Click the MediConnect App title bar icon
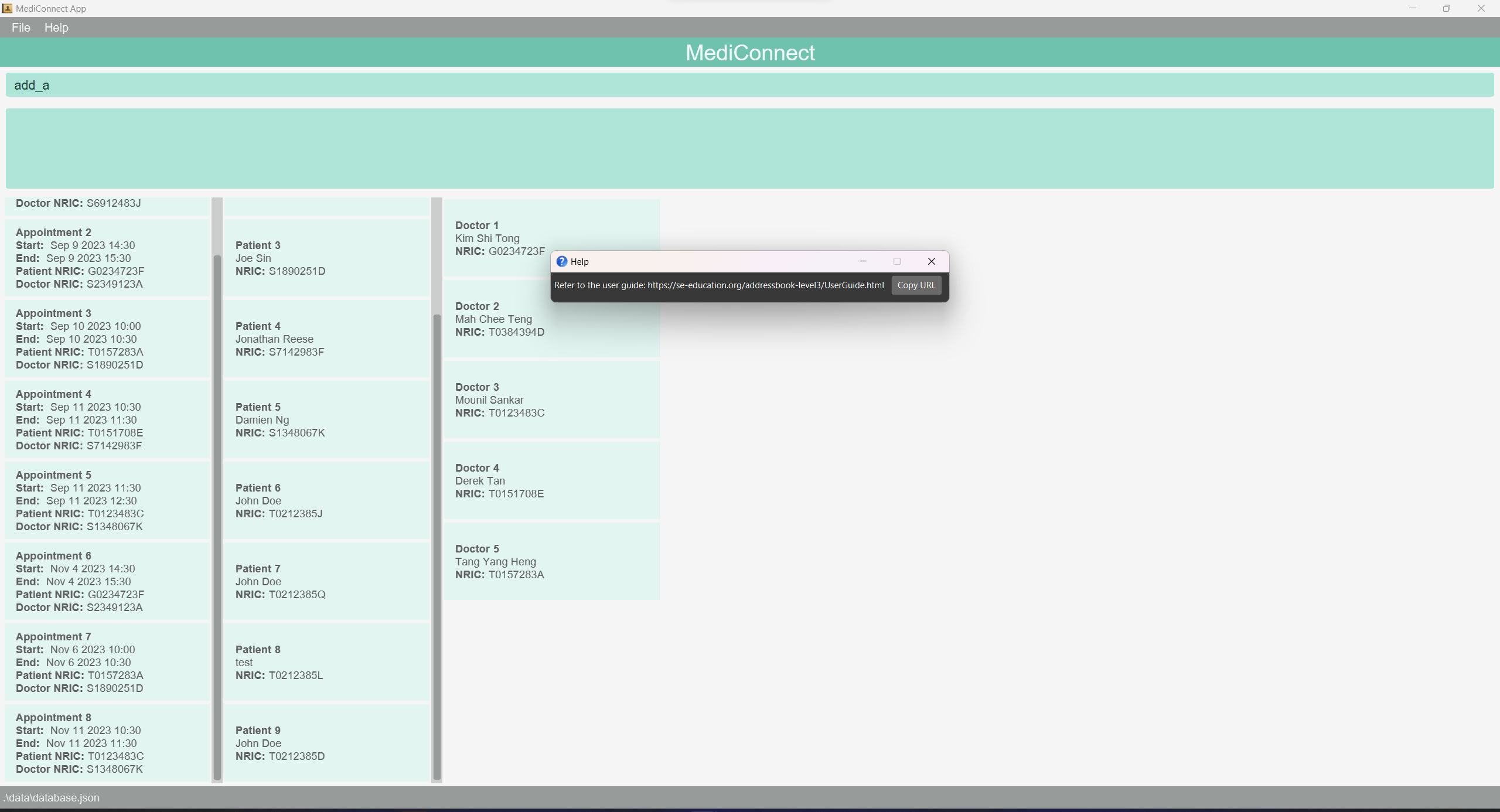The image size is (1500, 812). pyautogui.click(x=7, y=8)
